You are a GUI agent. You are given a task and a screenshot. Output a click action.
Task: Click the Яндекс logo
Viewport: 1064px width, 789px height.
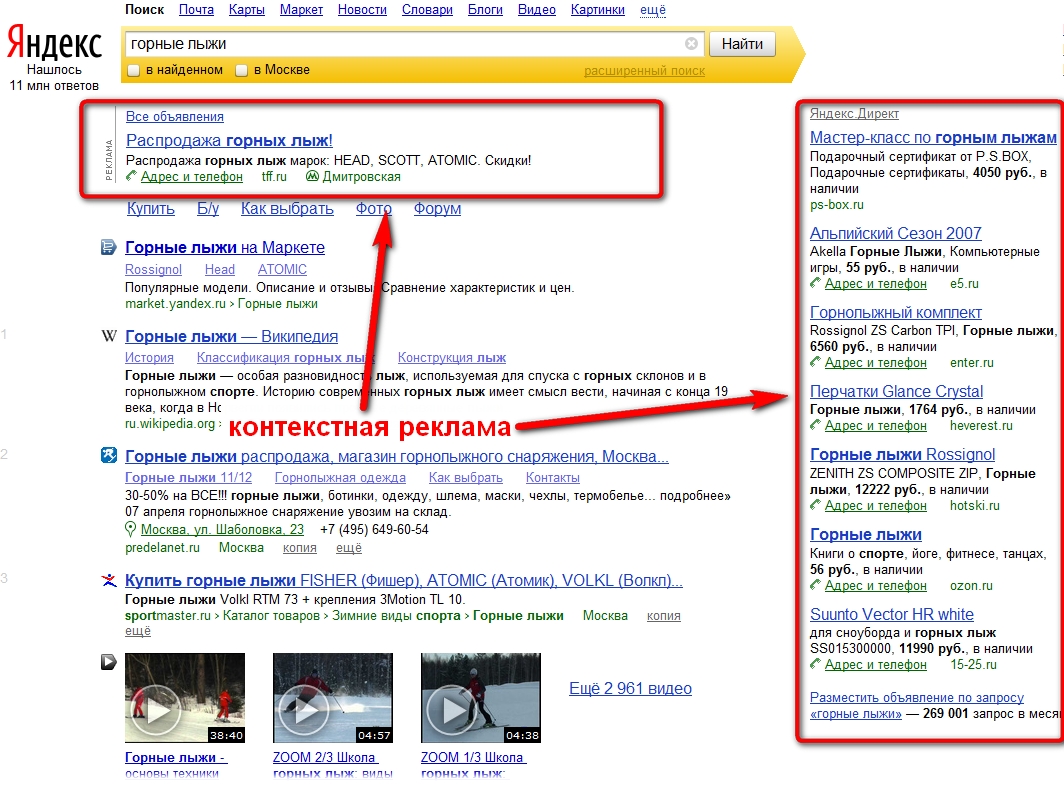[x=54, y=43]
